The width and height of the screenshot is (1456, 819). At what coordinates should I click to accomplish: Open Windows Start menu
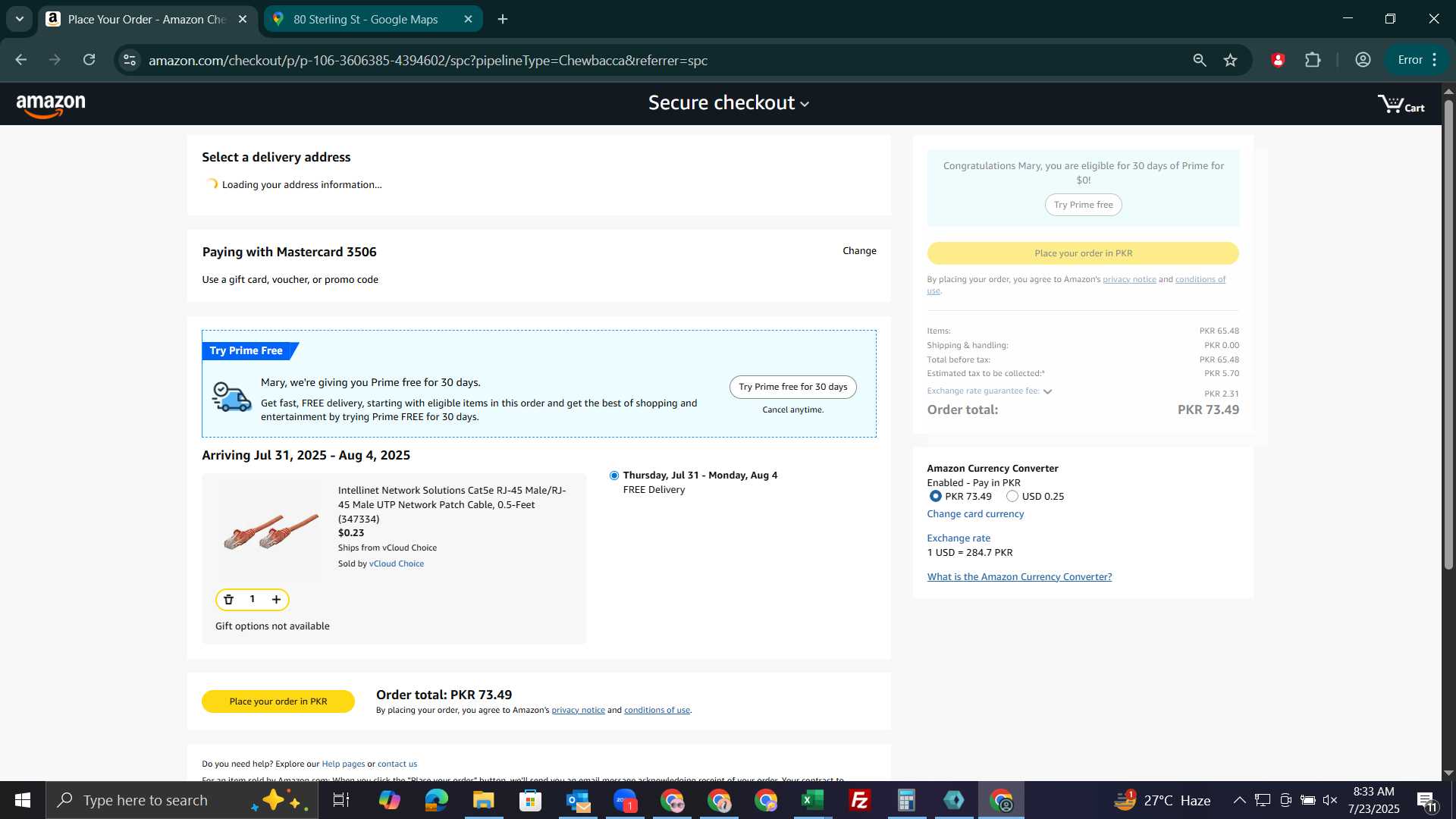click(x=23, y=800)
